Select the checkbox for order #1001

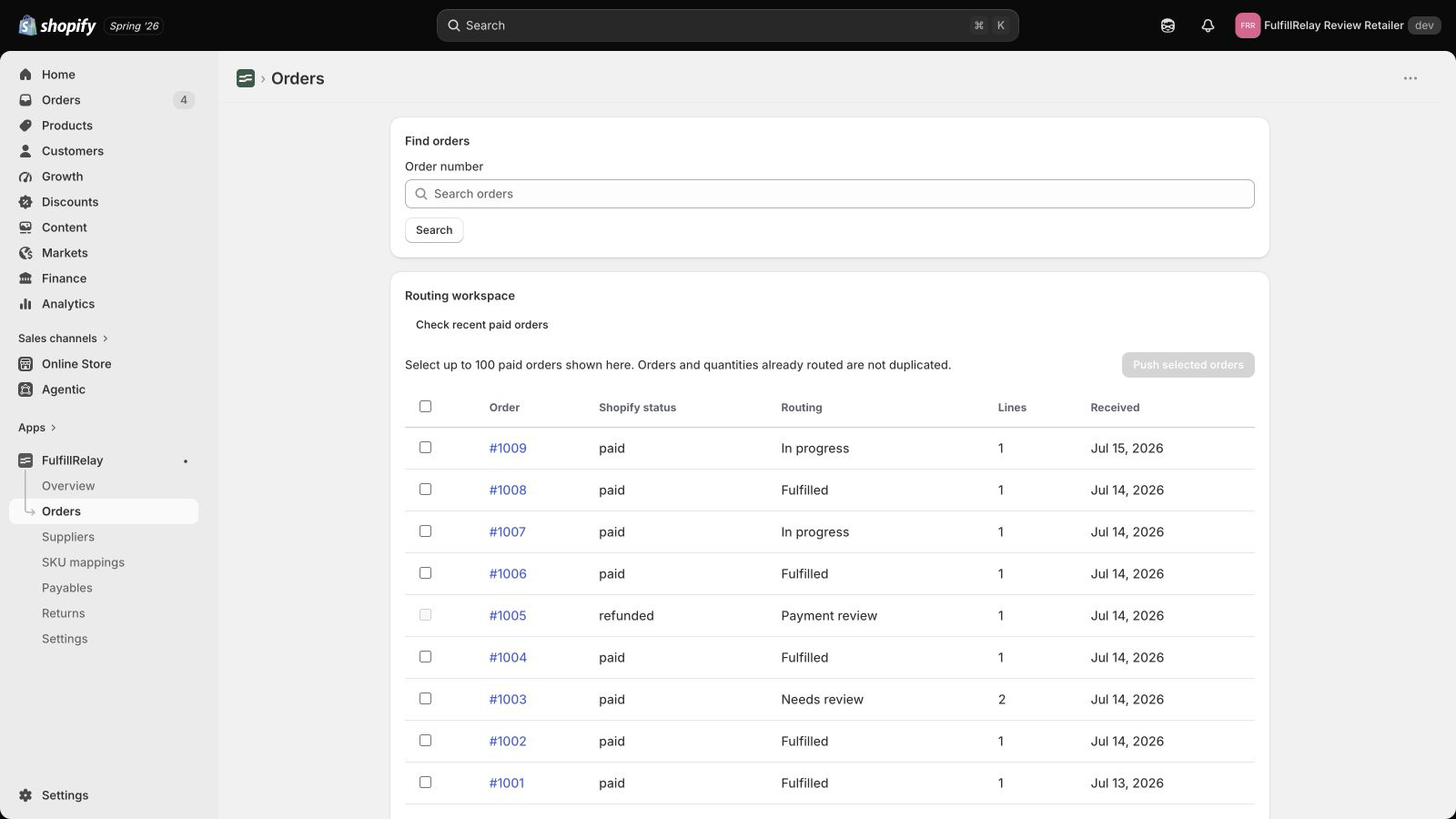coord(425,783)
